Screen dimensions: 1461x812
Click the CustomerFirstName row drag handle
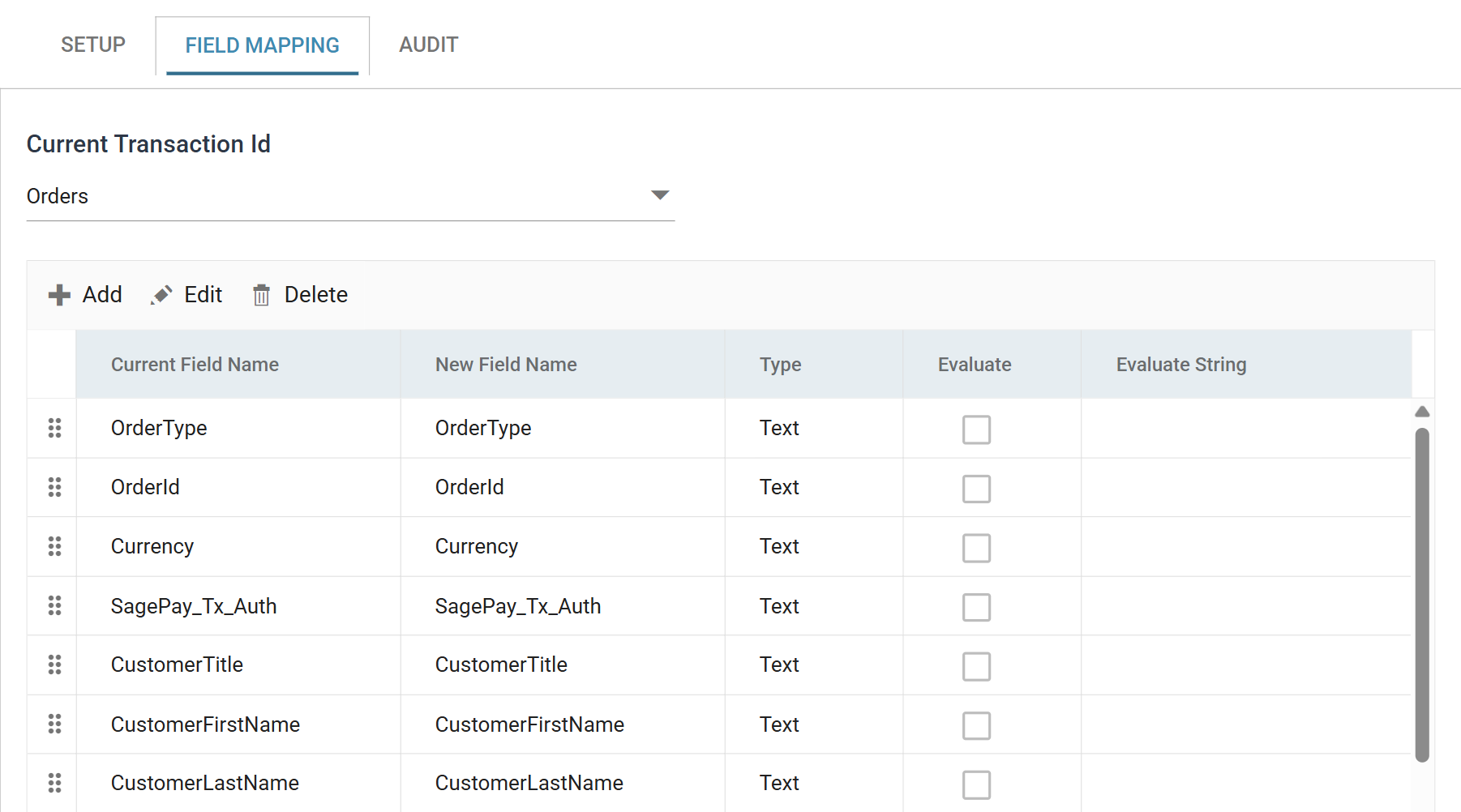(x=54, y=724)
